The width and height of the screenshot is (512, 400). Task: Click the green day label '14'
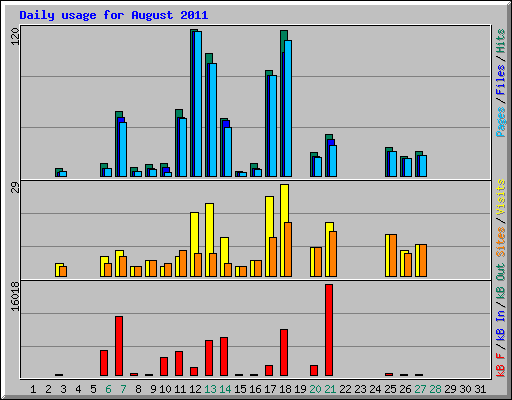coord(225,389)
